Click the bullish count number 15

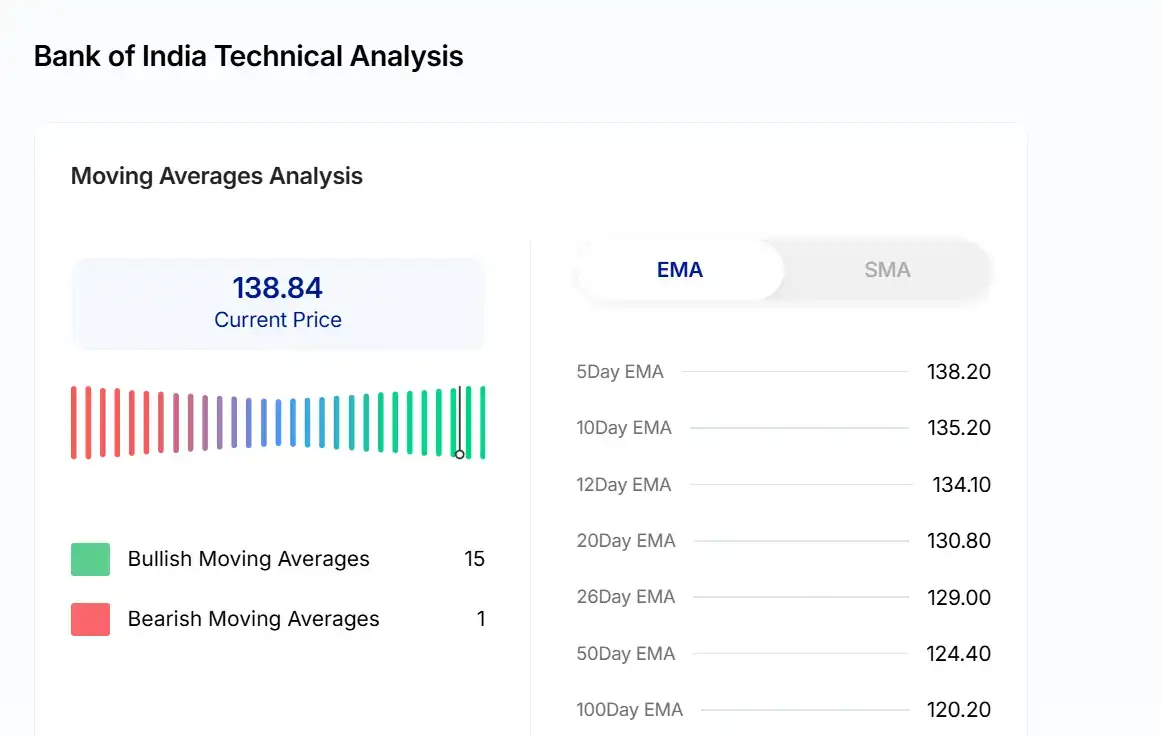click(x=474, y=559)
